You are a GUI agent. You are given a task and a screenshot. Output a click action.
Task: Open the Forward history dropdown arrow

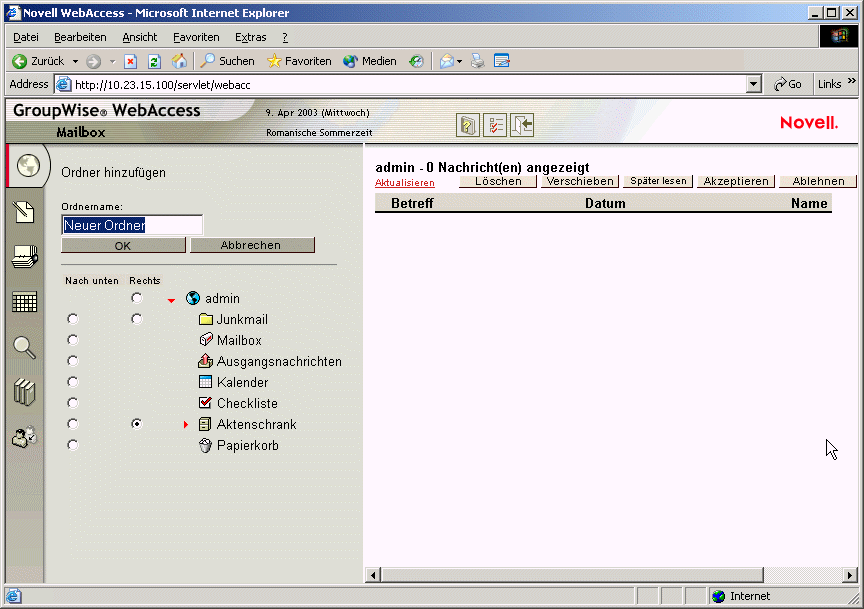tap(112, 61)
